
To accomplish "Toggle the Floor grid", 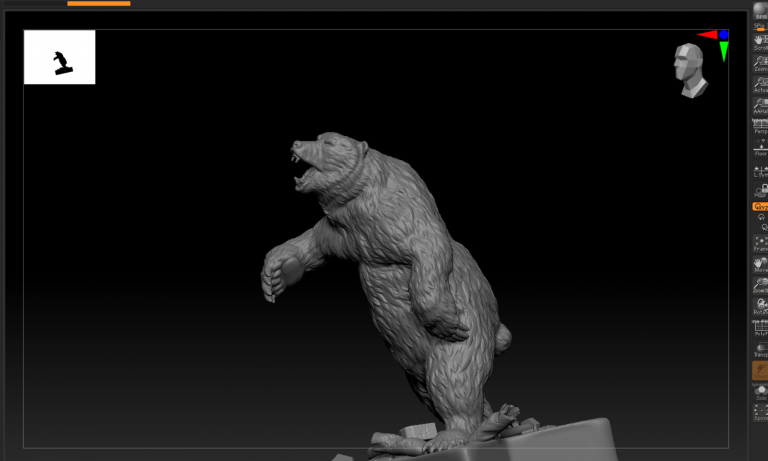I will pos(761,148).
